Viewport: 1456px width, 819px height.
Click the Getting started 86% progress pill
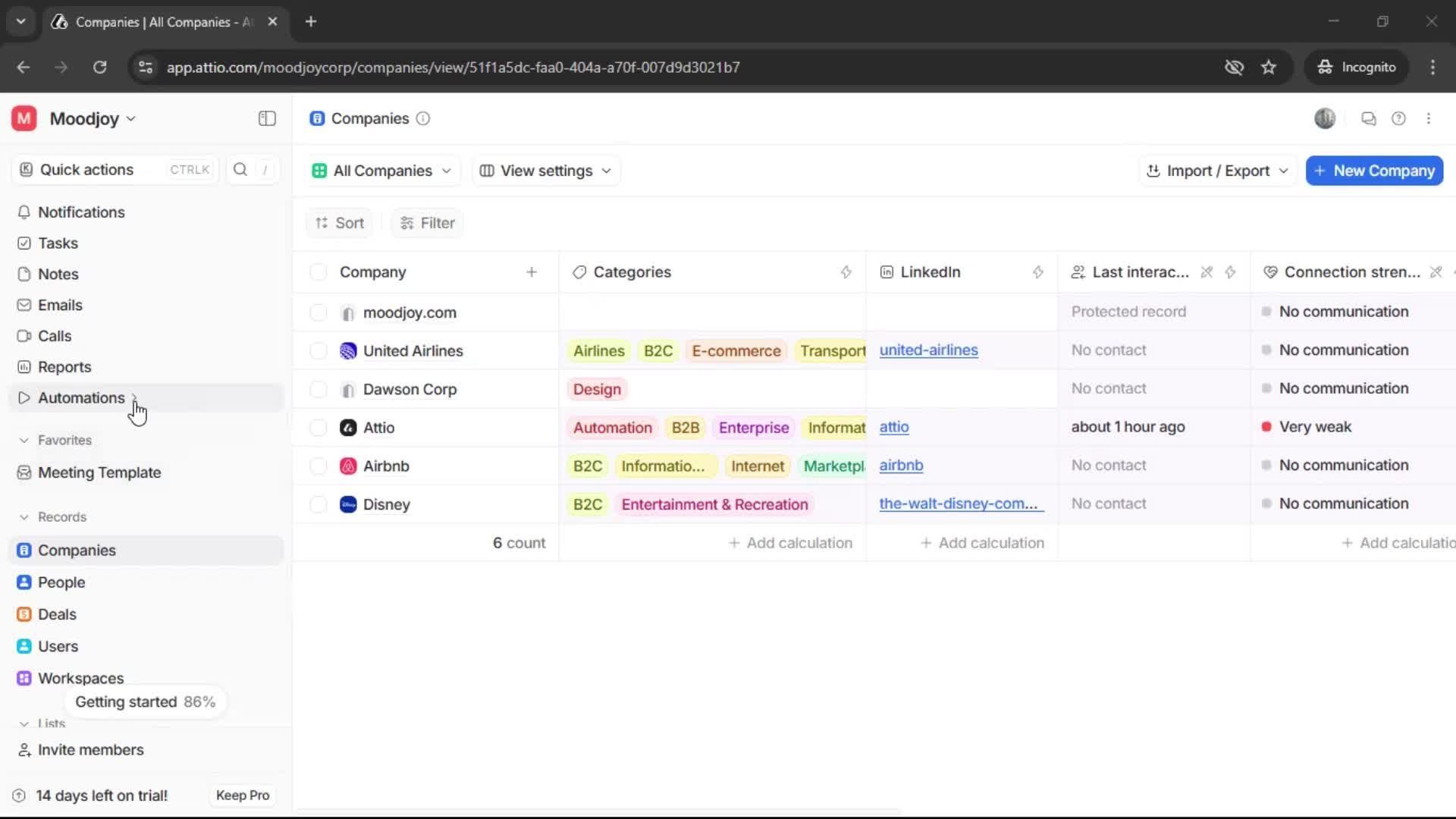pos(145,702)
